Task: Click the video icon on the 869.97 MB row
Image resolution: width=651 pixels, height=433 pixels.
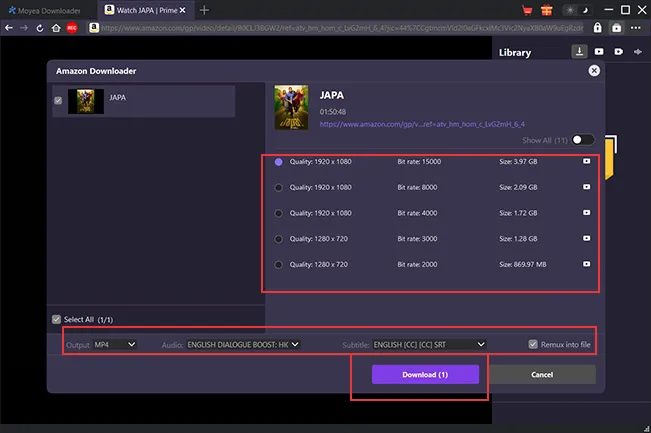Action: (586, 264)
